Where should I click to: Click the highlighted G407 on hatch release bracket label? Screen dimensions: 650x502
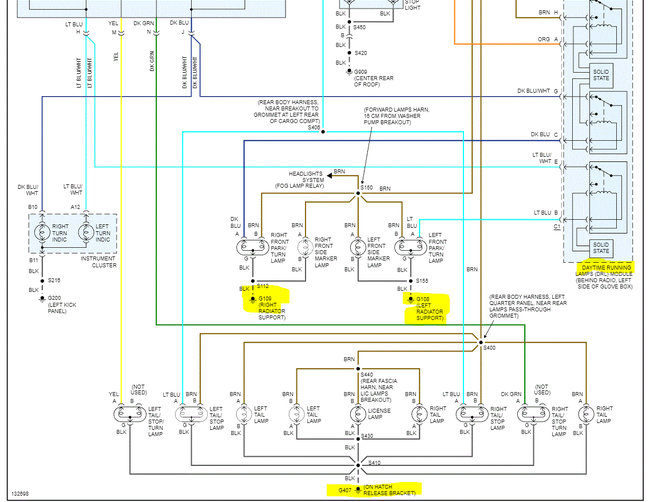pos(377,490)
